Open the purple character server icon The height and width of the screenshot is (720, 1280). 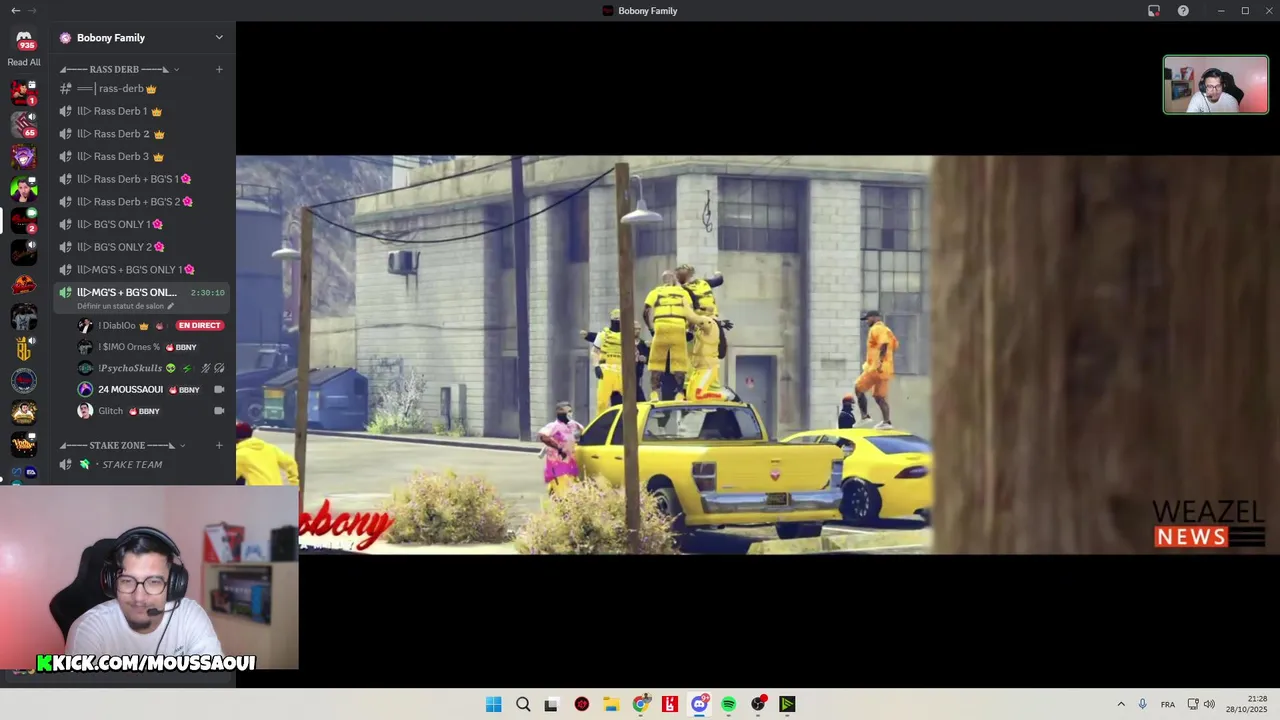(x=24, y=157)
